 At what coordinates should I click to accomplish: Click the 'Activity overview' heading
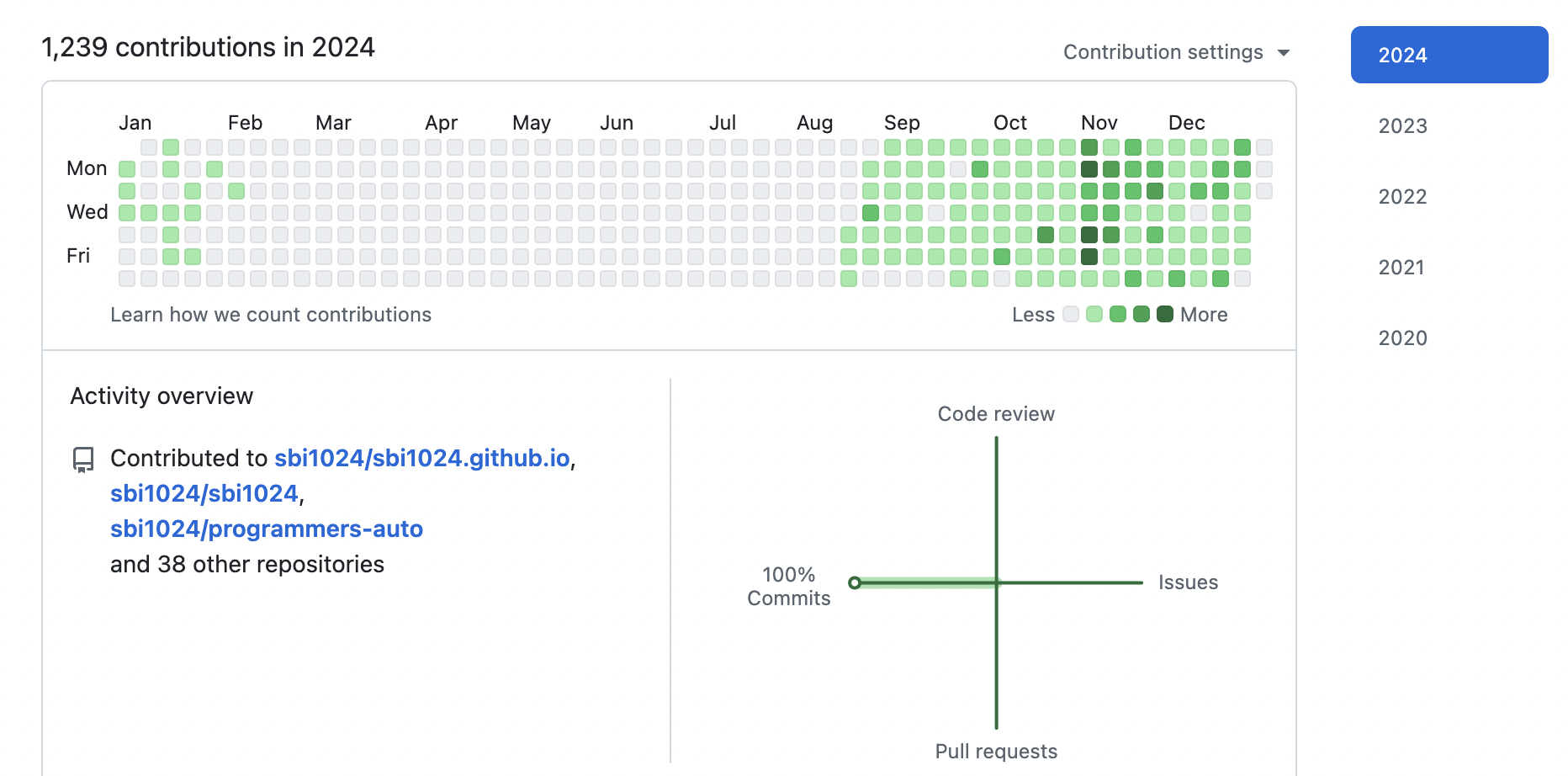pos(162,396)
